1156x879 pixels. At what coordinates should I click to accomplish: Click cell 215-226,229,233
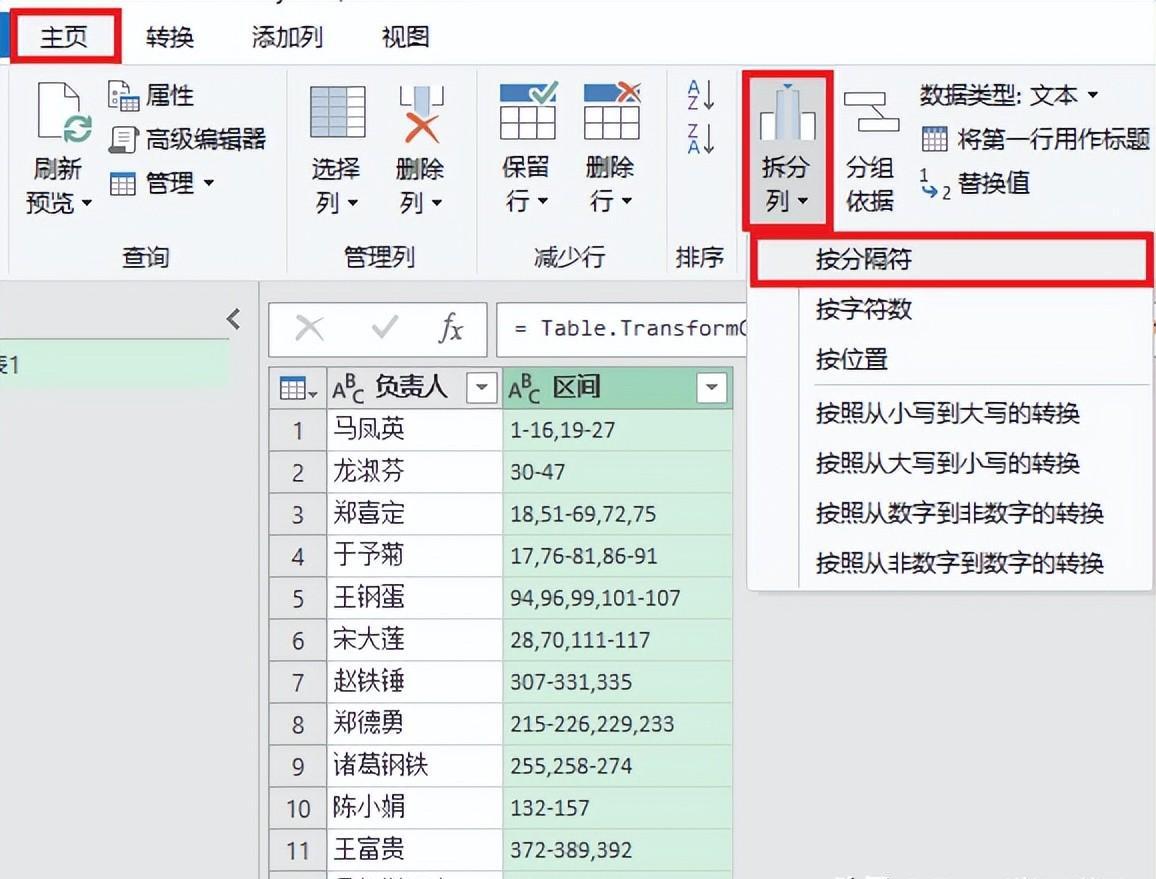coord(618,723)
